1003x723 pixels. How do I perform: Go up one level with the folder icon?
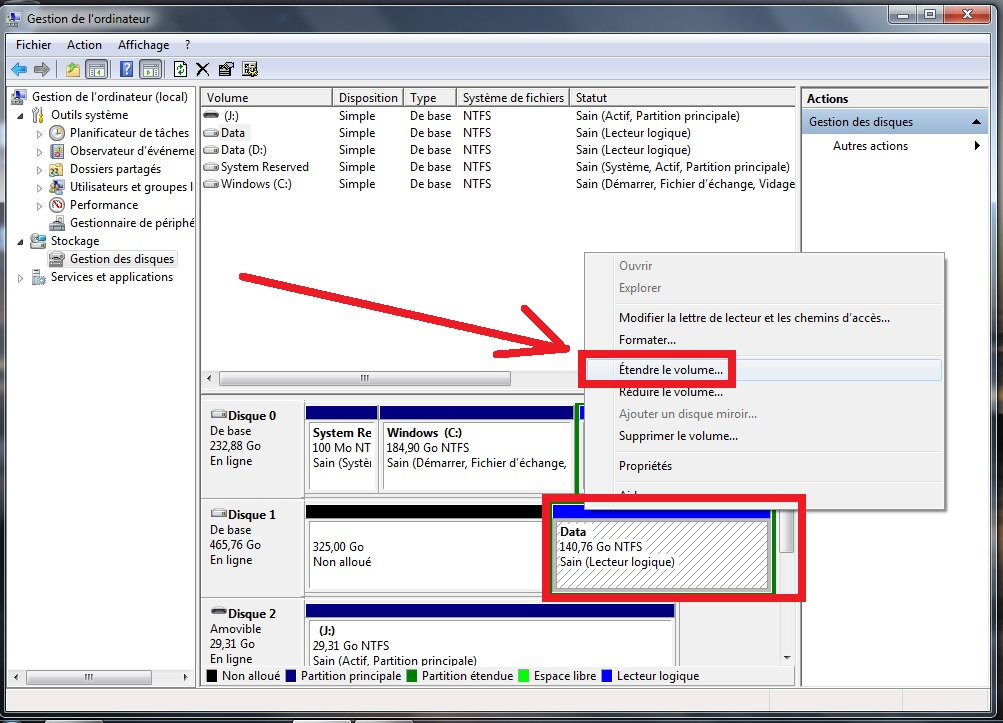73,69
